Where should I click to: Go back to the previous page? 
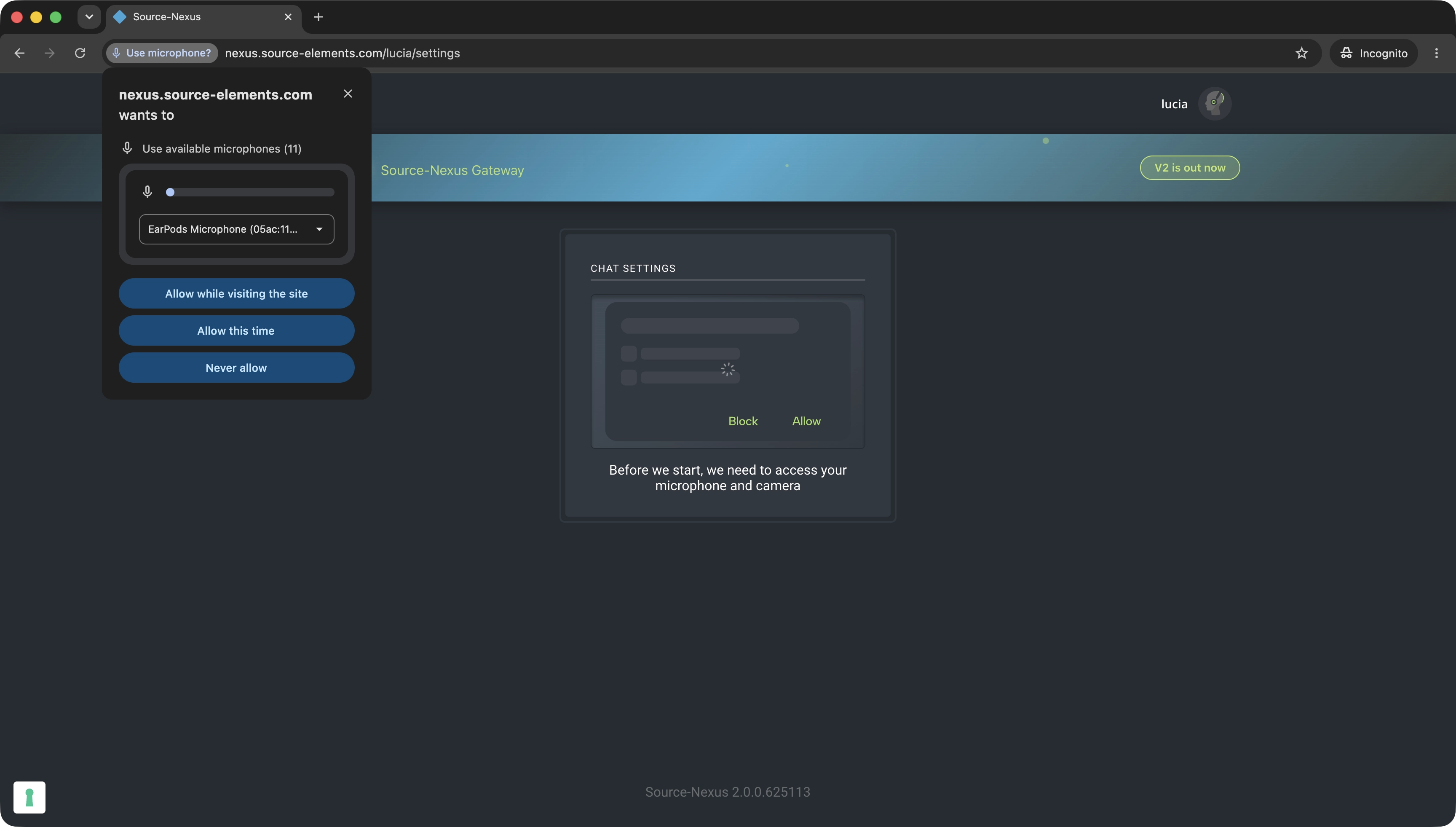[19, 53]
